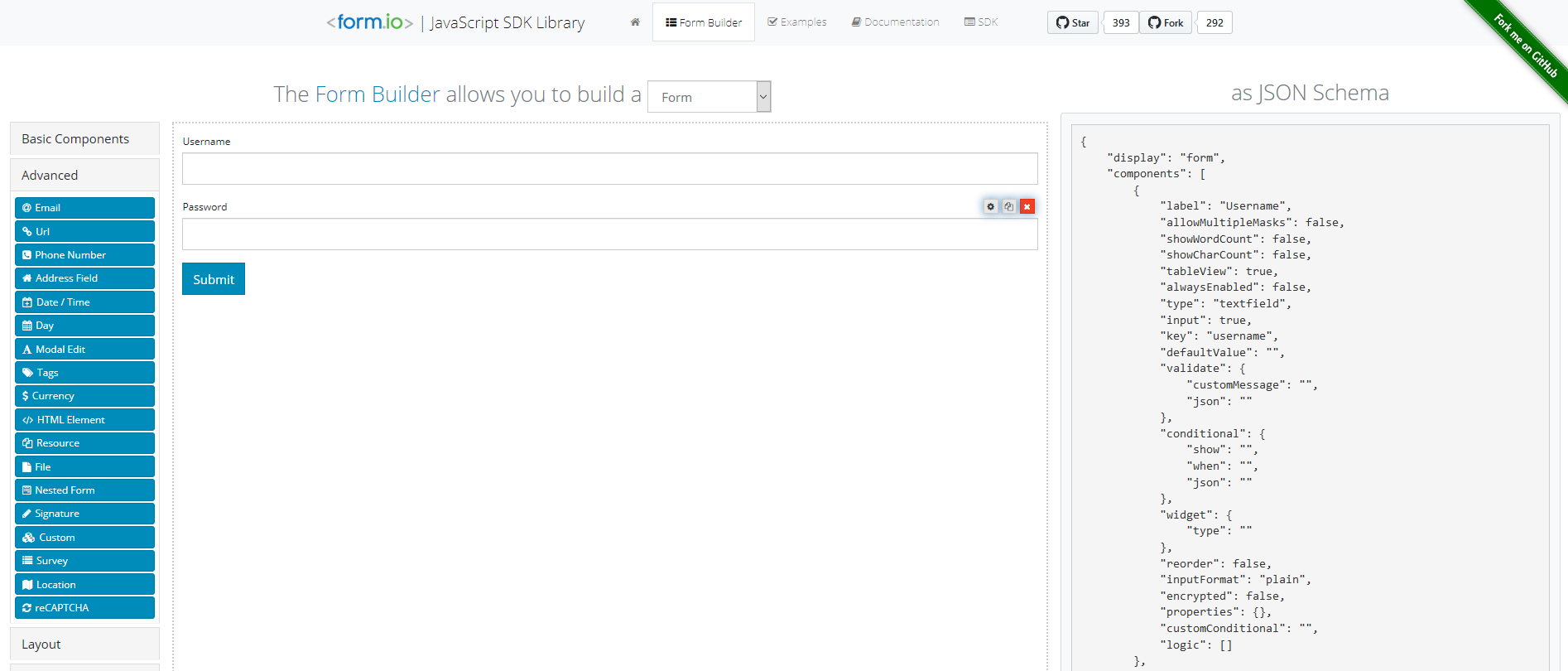Select the Currency component
Screen dimensions: 1568x671
point(84,396)
